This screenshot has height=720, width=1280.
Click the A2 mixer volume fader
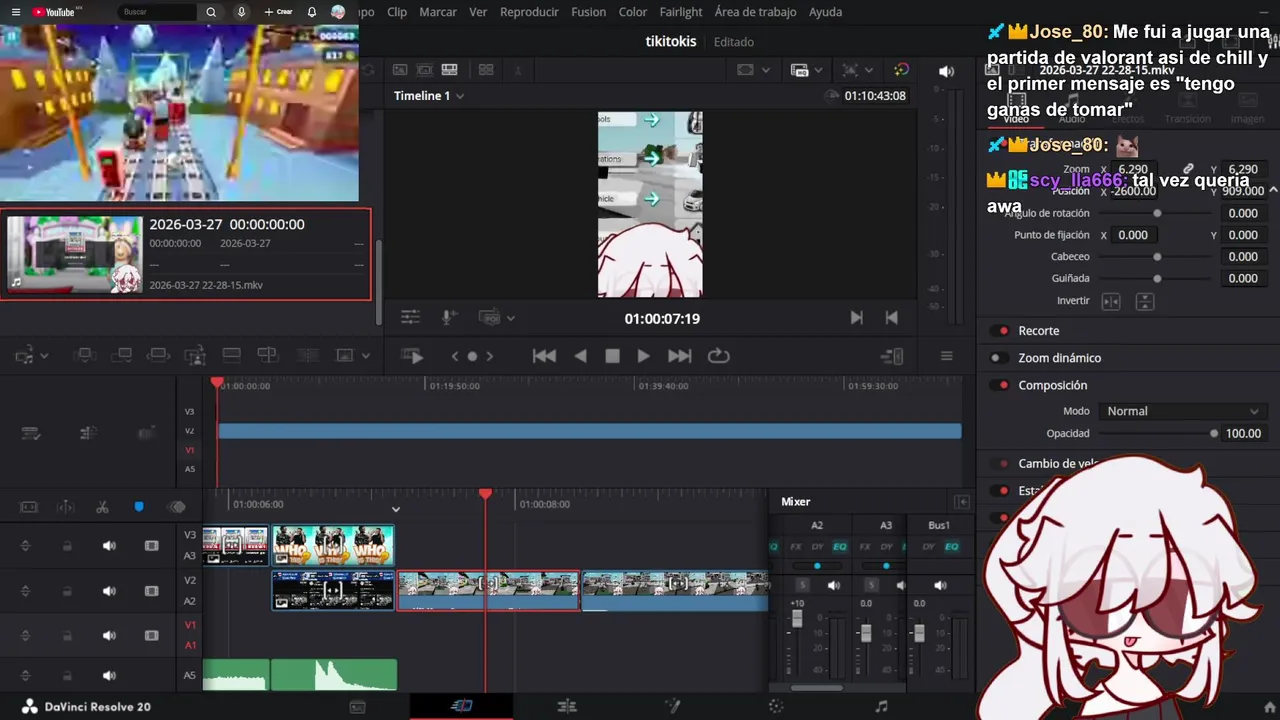(797, 619)
